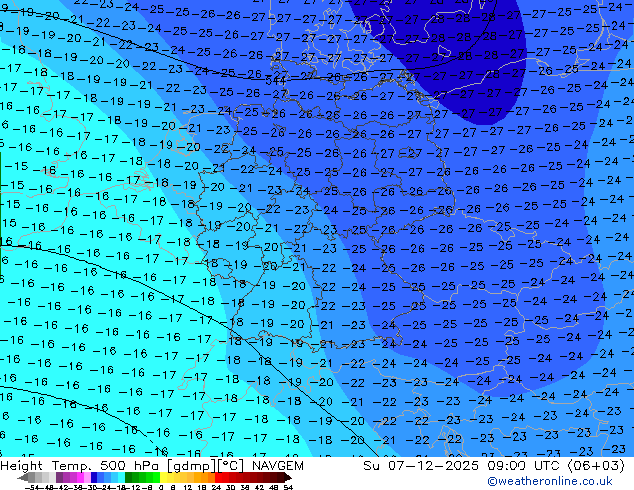634x490 pixels.
Task: Pick the yellow legend swatch at 0
Action: click(164, 477)
